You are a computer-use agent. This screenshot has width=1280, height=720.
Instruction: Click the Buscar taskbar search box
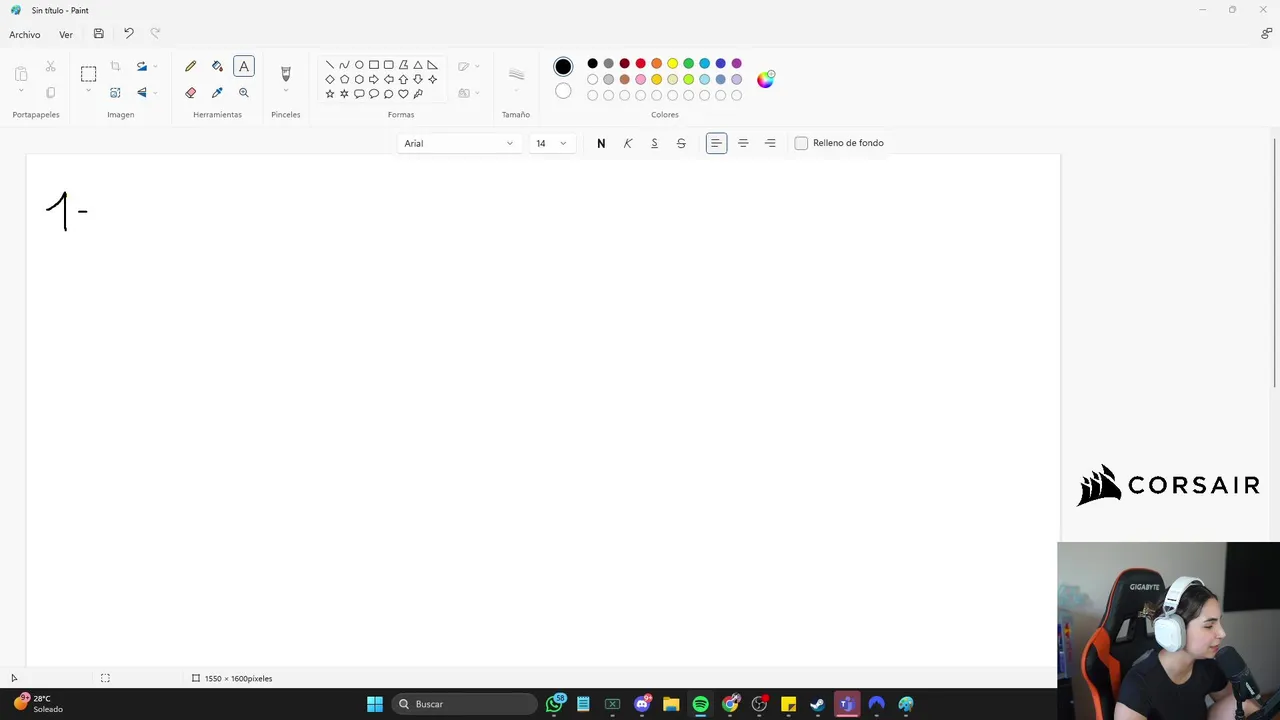click(x=464, y=704)
